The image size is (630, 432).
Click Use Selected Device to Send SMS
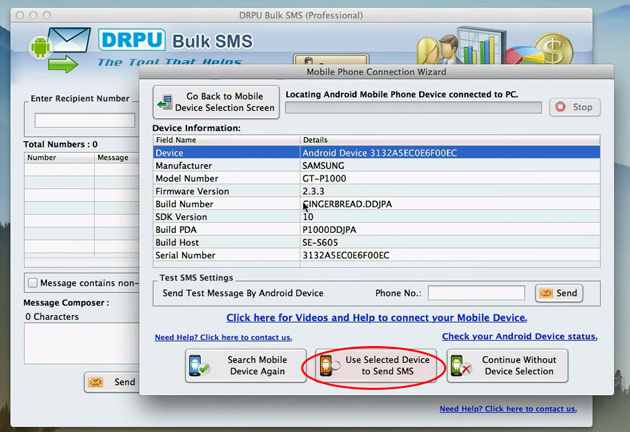pos(376,366)
